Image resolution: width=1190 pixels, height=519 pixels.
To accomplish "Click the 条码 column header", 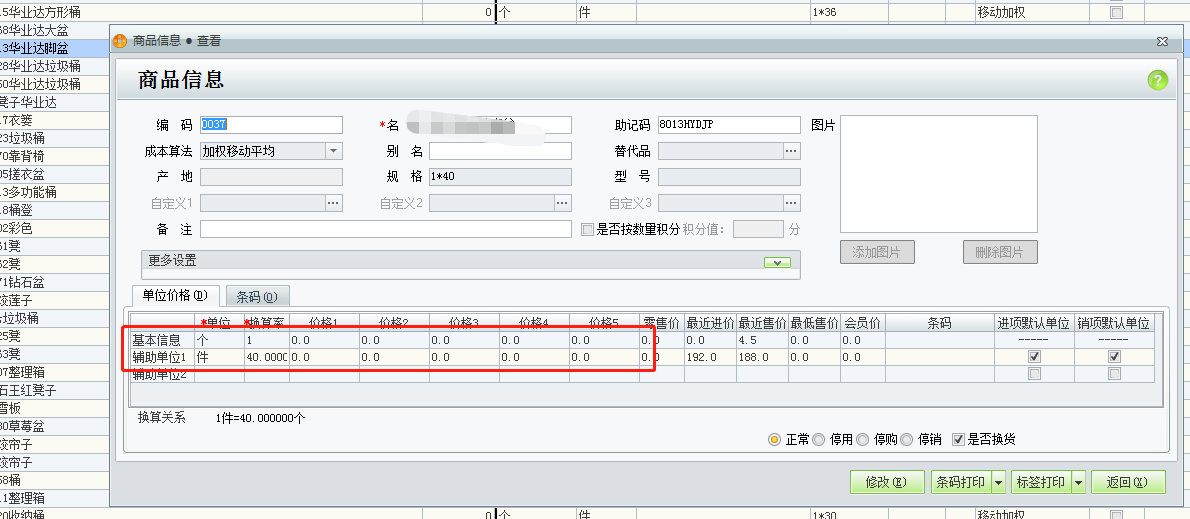I will click(940, 323).
